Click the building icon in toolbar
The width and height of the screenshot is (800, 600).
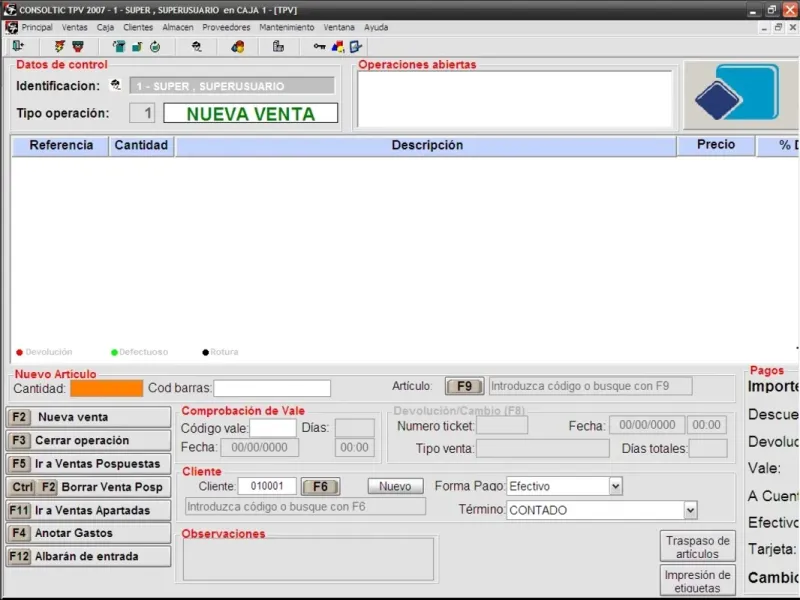[278, 47]
